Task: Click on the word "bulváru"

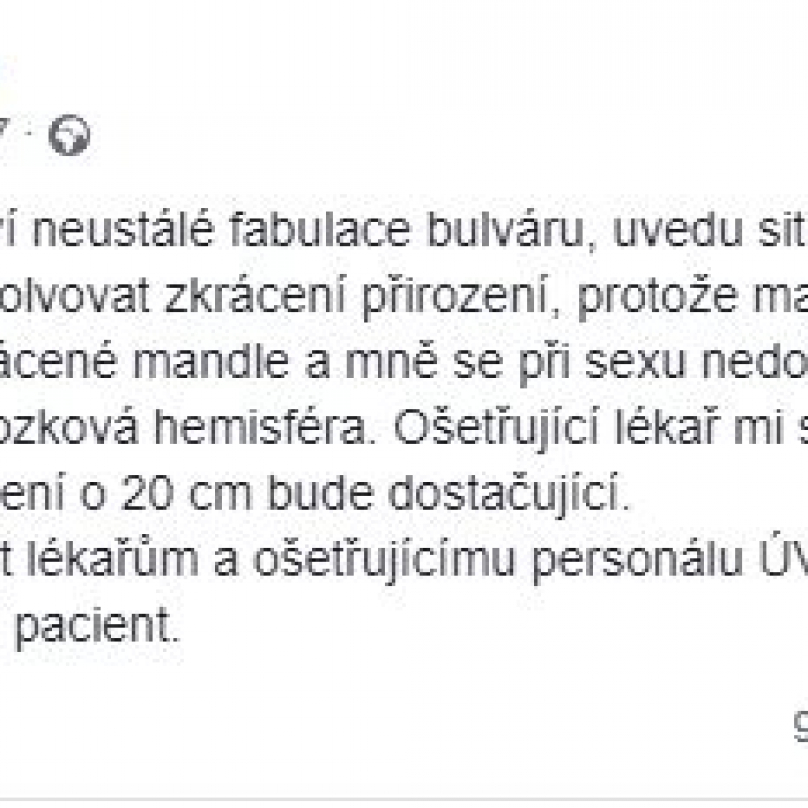Action: click(510, 231)
